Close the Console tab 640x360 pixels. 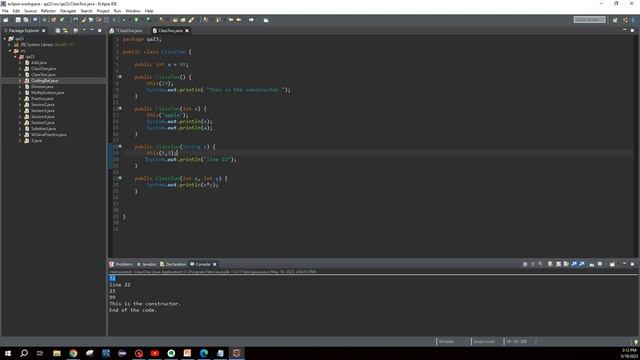tap(215, 264)
